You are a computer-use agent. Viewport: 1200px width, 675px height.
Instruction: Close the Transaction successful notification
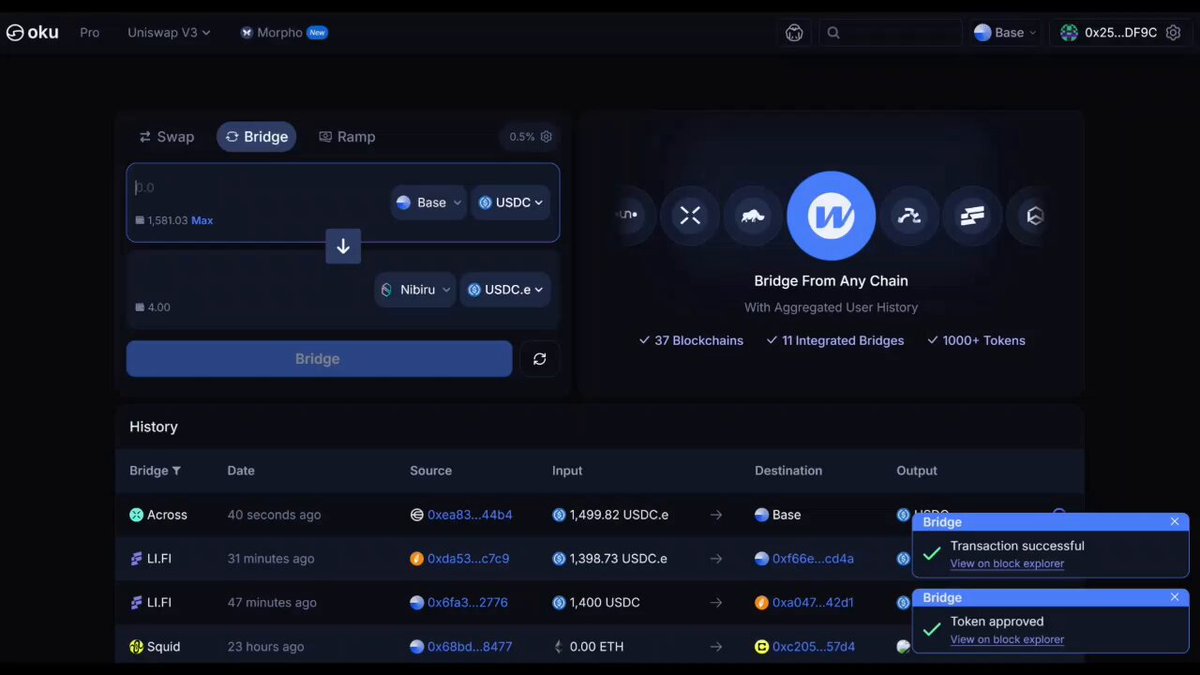(1175, 522)
